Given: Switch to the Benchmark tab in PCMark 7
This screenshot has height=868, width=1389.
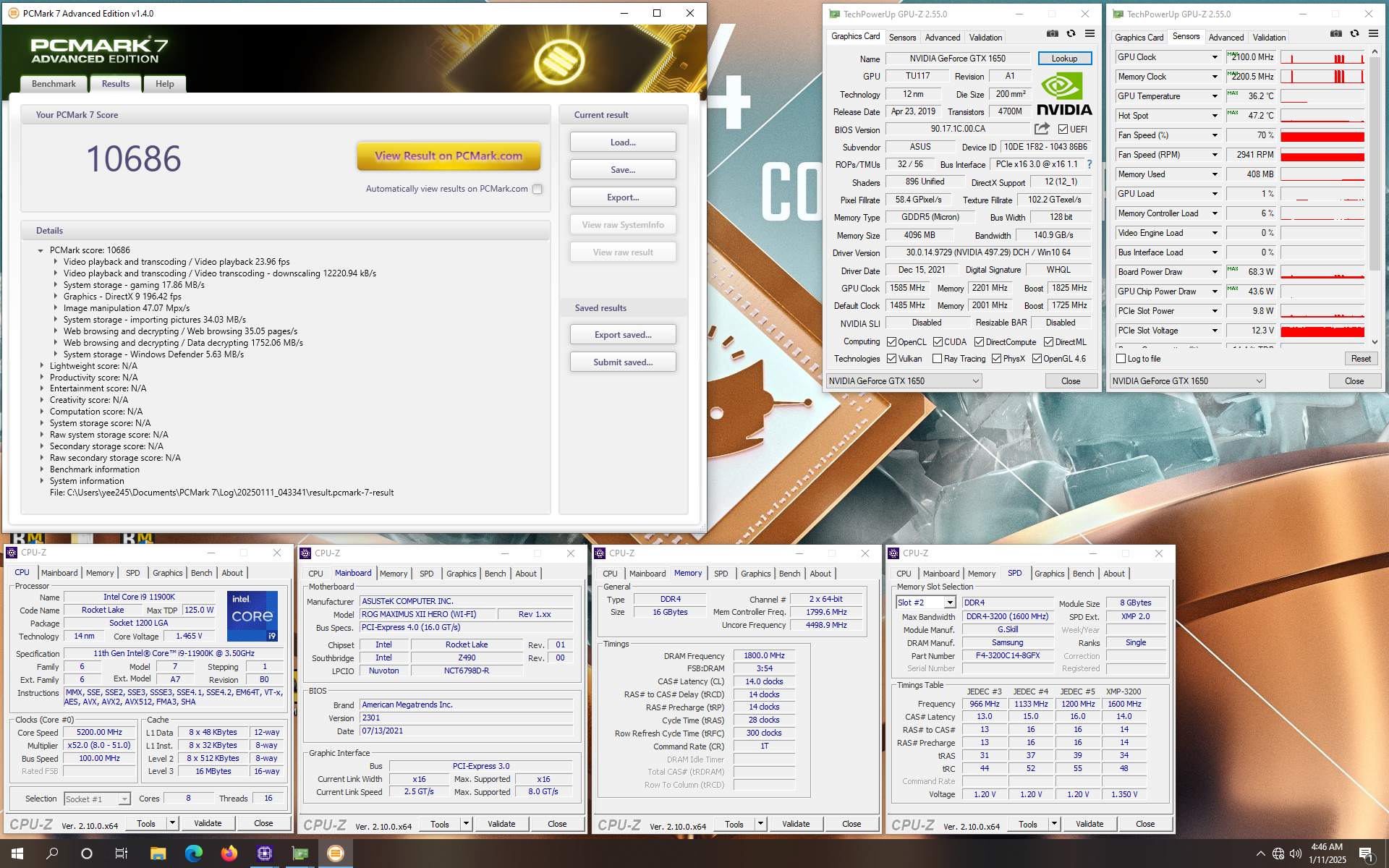Looking at the screenshot, I should click(x=54, y=84).
